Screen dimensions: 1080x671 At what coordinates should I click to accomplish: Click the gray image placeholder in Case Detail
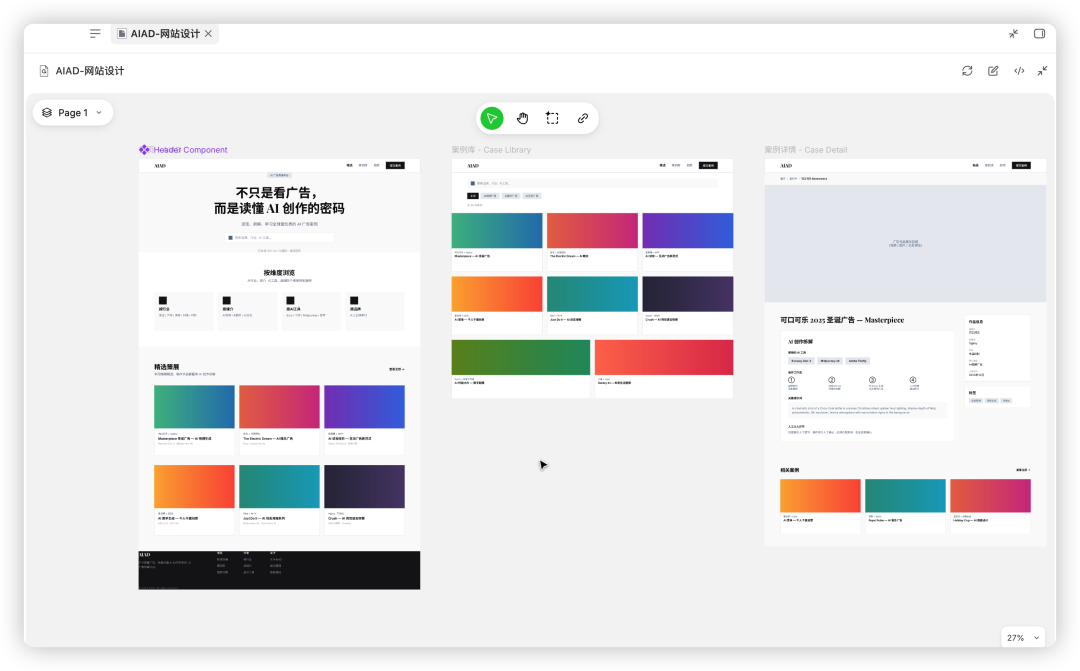coord(905,243)
